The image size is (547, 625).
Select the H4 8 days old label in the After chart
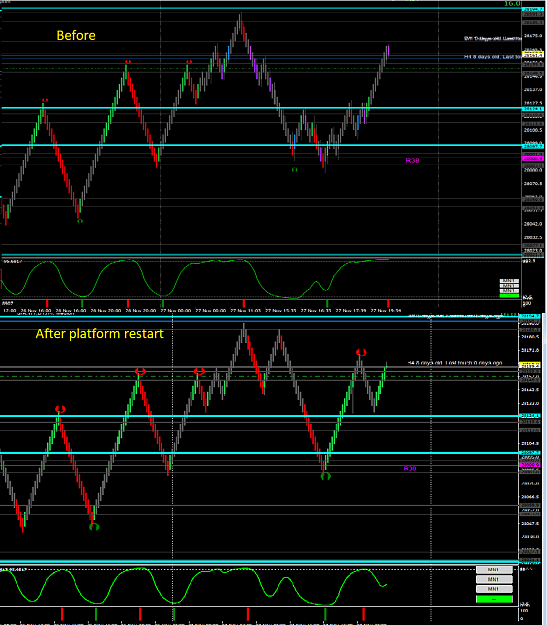(x=455, y=363)
